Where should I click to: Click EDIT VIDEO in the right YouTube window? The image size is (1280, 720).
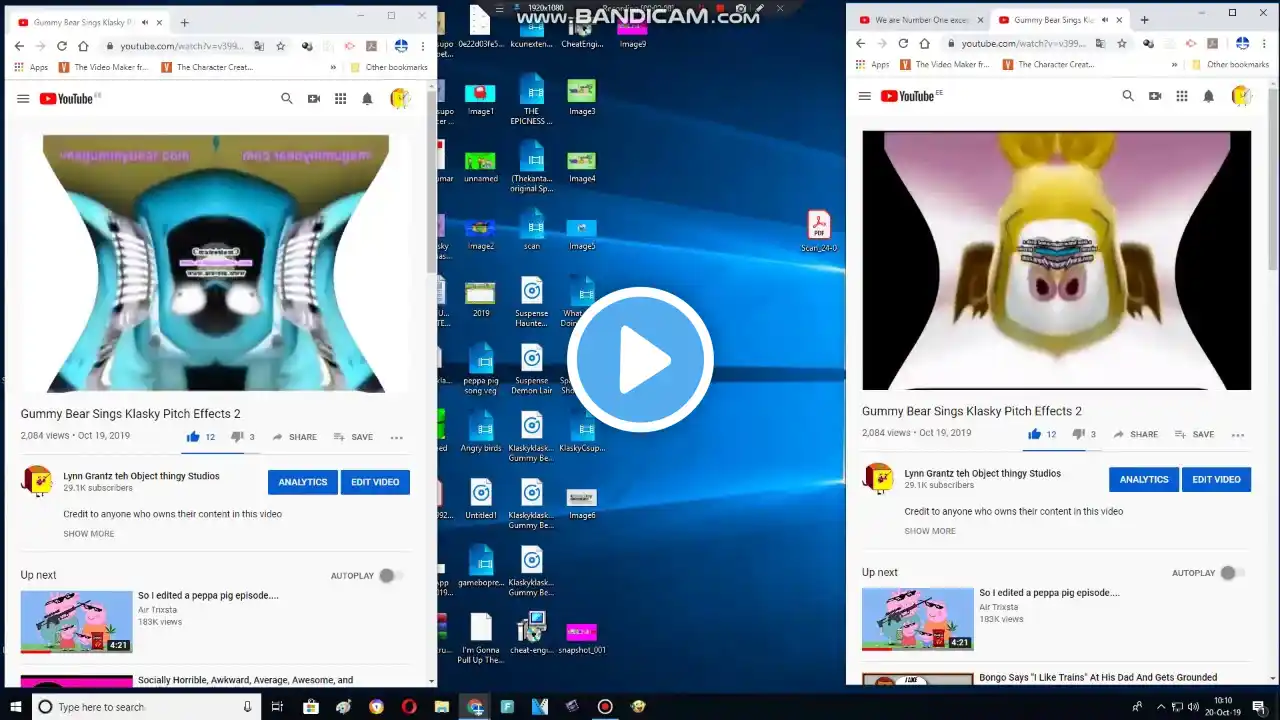(x=1216, y=479)
